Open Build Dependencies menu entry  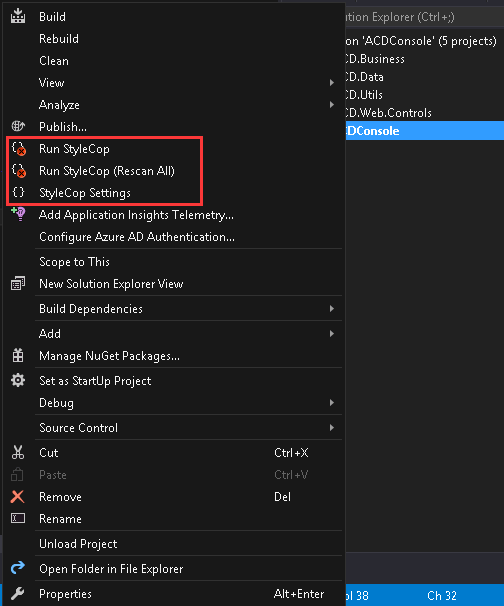click(x=174, y=308)
